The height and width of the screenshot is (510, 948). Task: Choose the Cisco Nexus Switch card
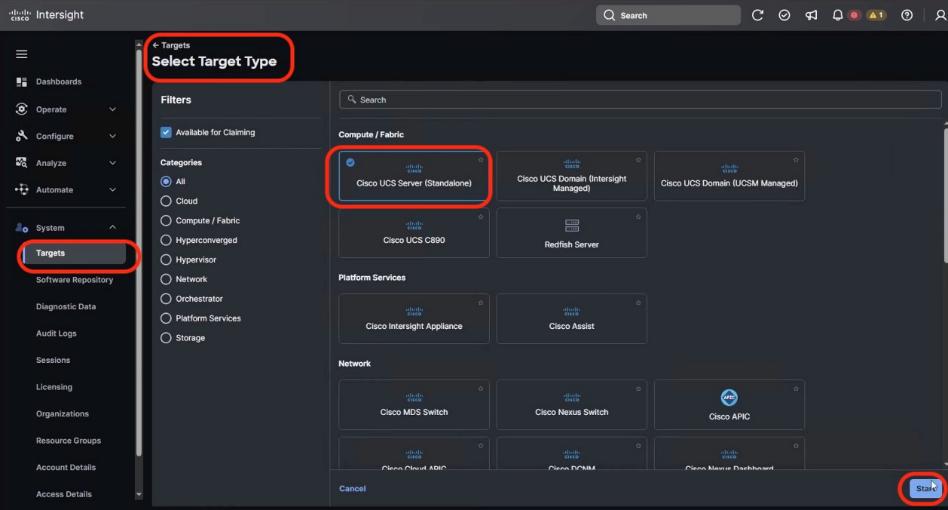571,404
